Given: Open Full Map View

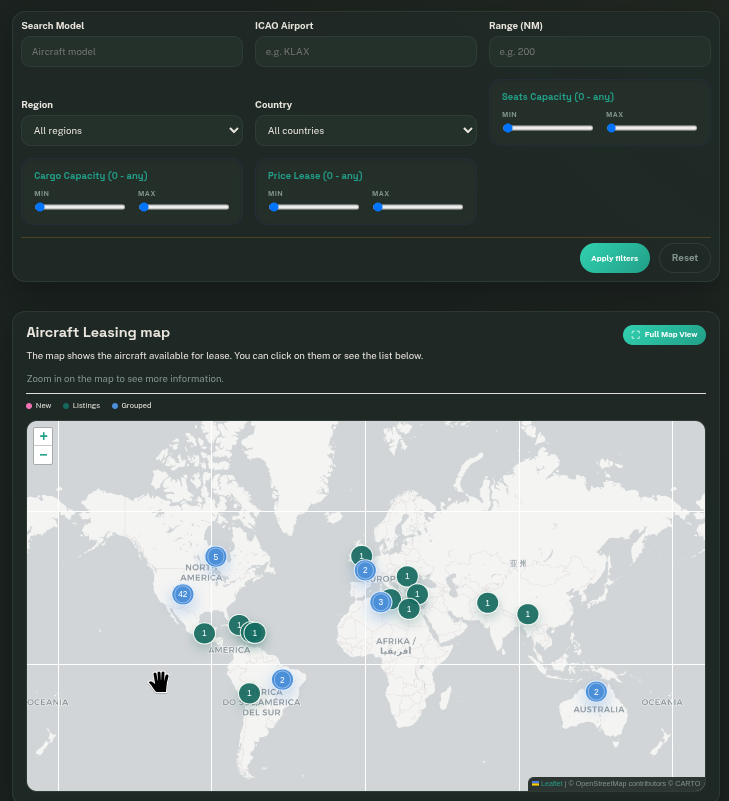Looking at the screenshot, I should point(664,335).
